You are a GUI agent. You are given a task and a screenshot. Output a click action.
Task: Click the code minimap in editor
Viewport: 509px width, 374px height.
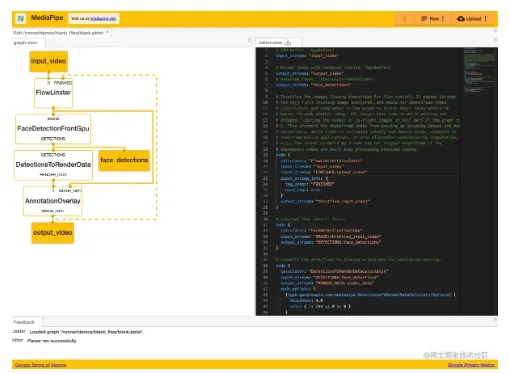480,70
